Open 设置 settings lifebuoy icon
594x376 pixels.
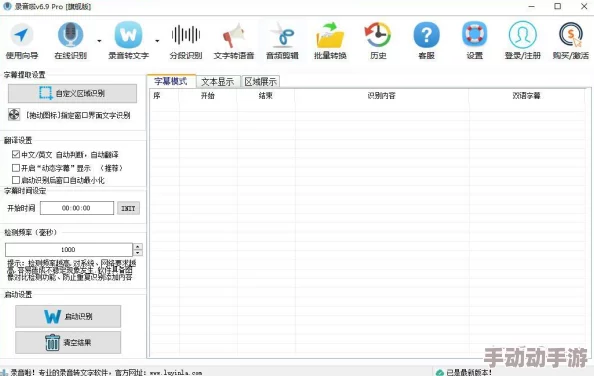coord(475,34)
